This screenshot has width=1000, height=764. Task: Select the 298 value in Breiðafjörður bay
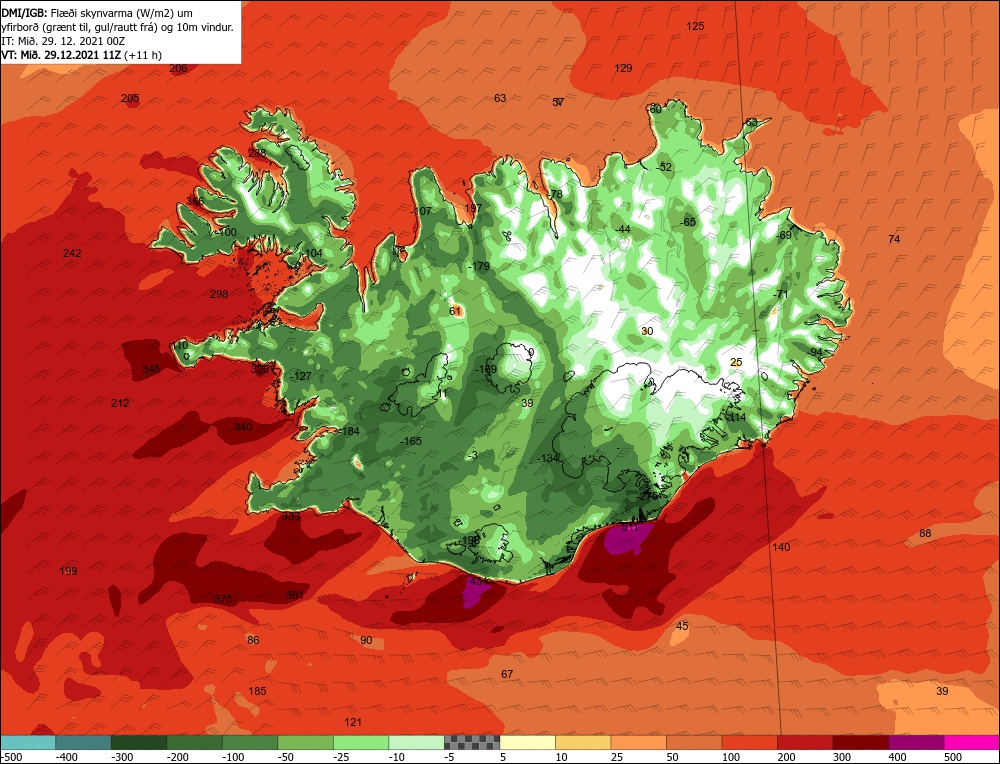pyautogui.click(x=219, y=294)
